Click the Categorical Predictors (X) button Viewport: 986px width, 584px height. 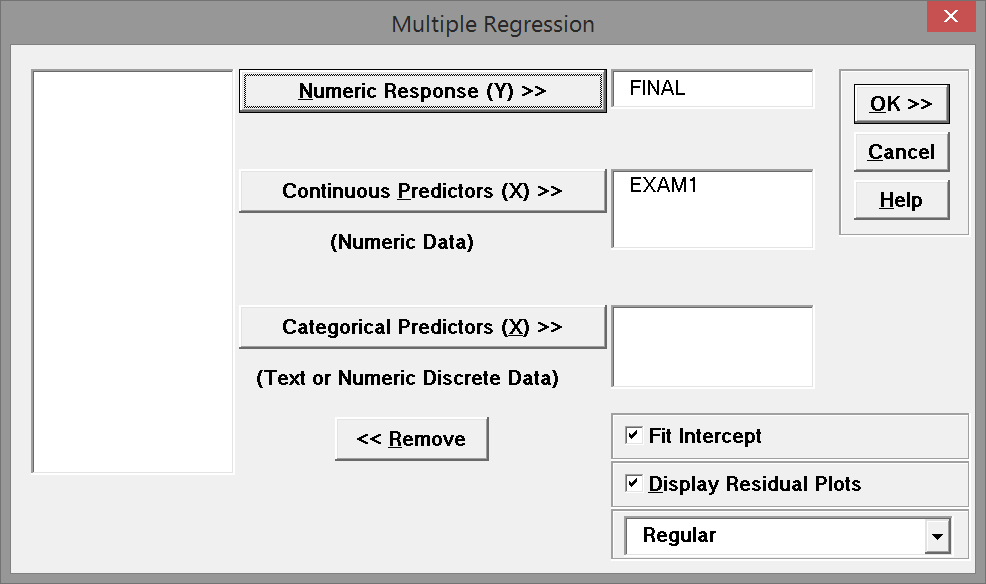(x=421, y=326)
